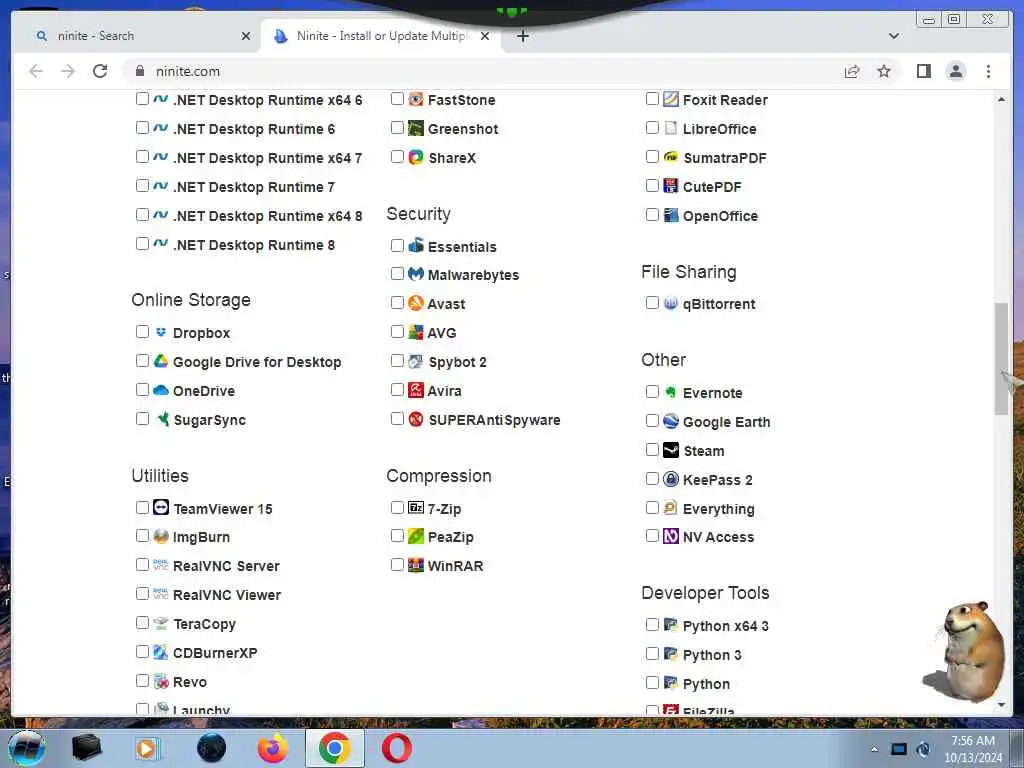Open Chrome's three-dot menu

click(x=988, y=71)
